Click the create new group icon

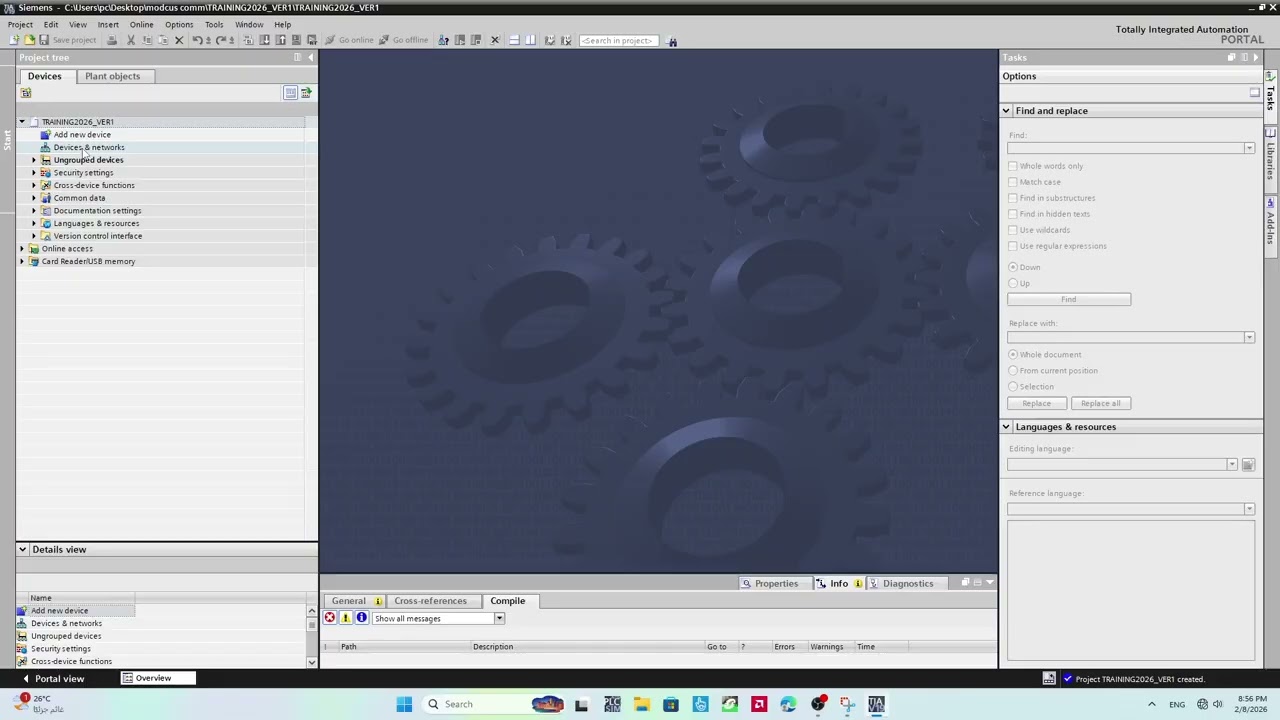click(26, 93)
